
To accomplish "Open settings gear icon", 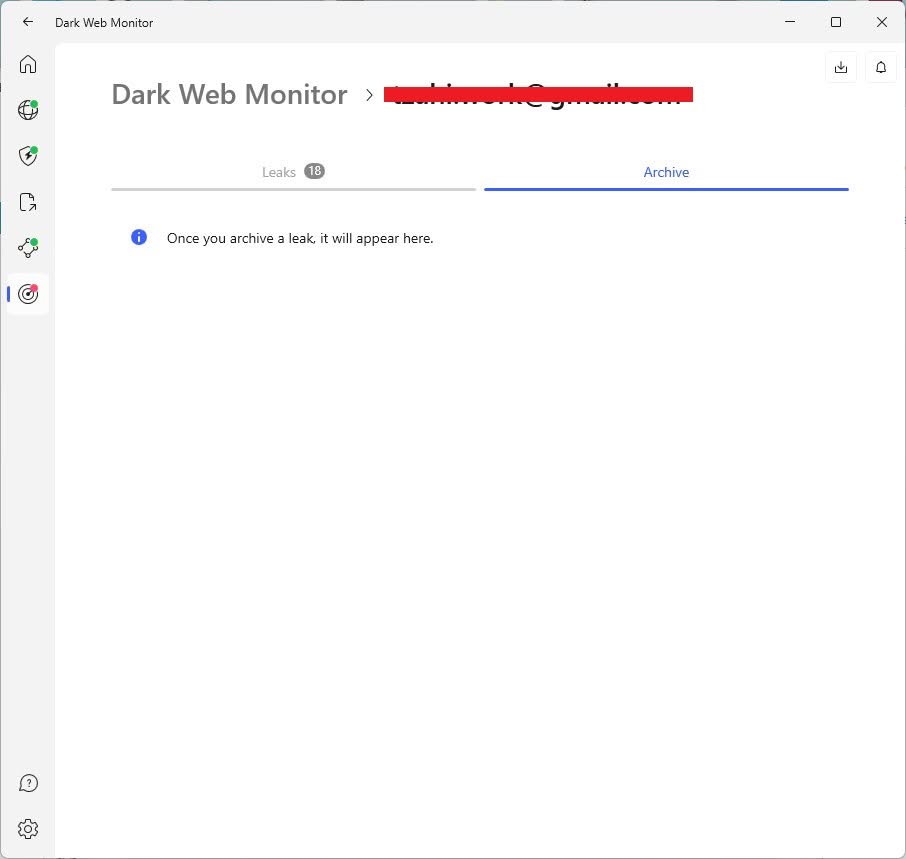I will coord(28,829).
